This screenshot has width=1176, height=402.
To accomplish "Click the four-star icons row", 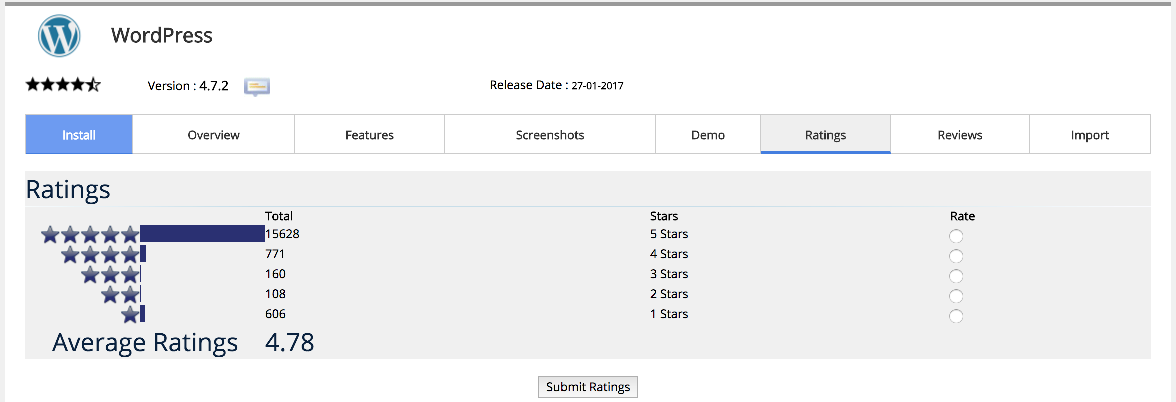I will 100,255.
